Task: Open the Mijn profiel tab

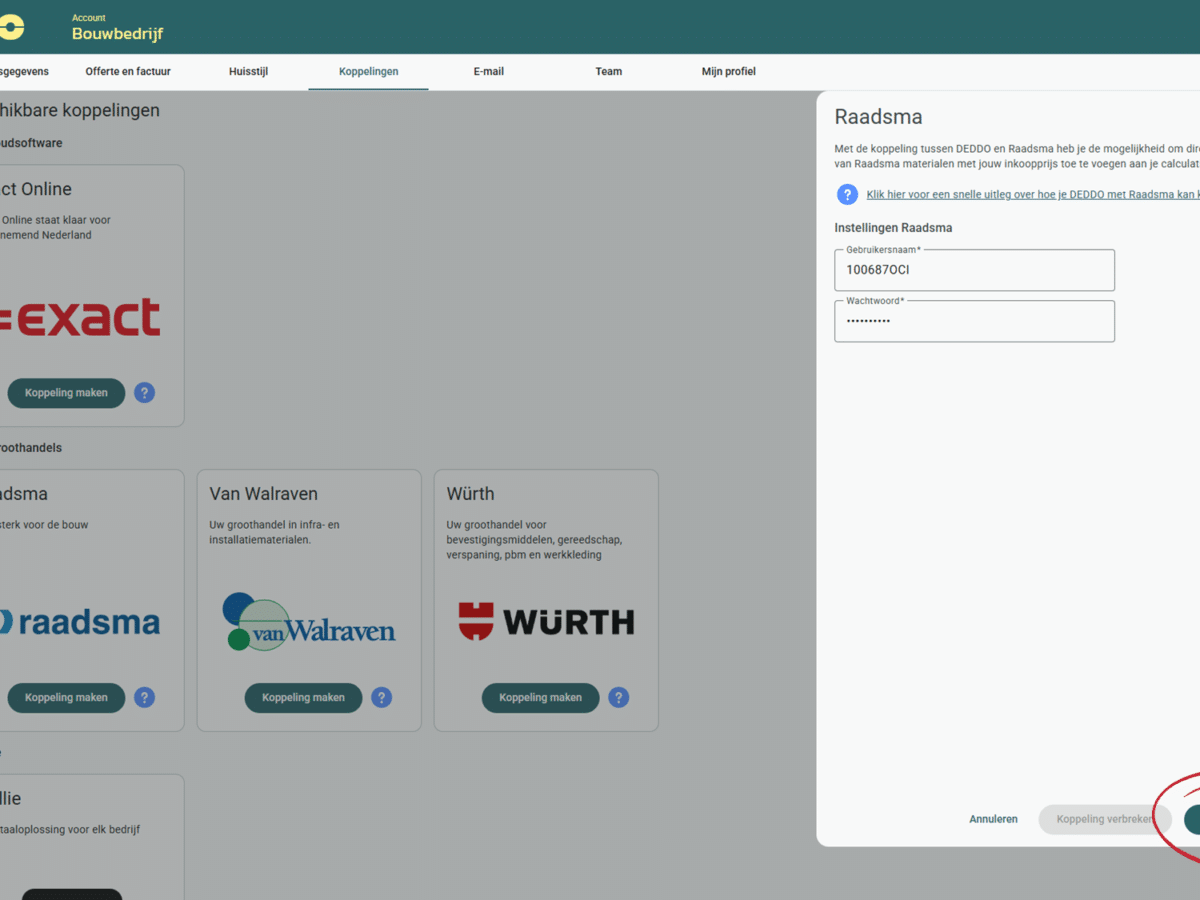Action: (728, 72)
